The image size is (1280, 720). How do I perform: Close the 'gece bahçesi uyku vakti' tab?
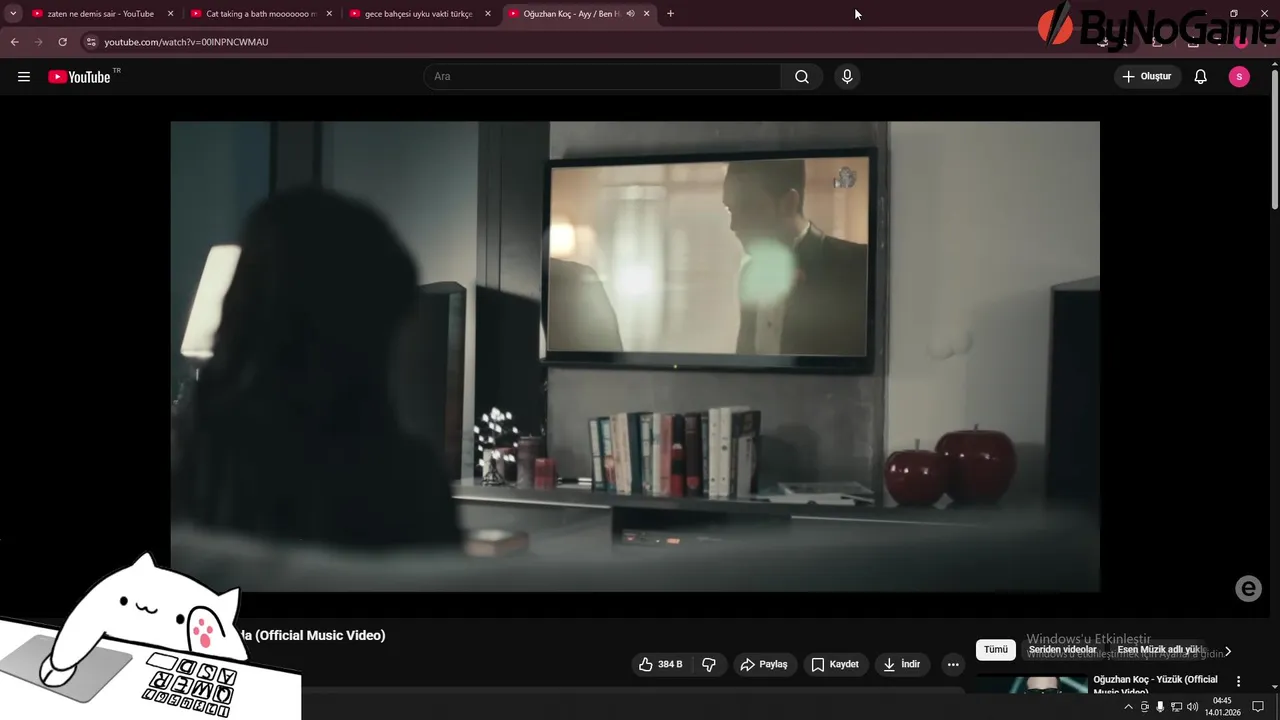click(x=488, y=14)
